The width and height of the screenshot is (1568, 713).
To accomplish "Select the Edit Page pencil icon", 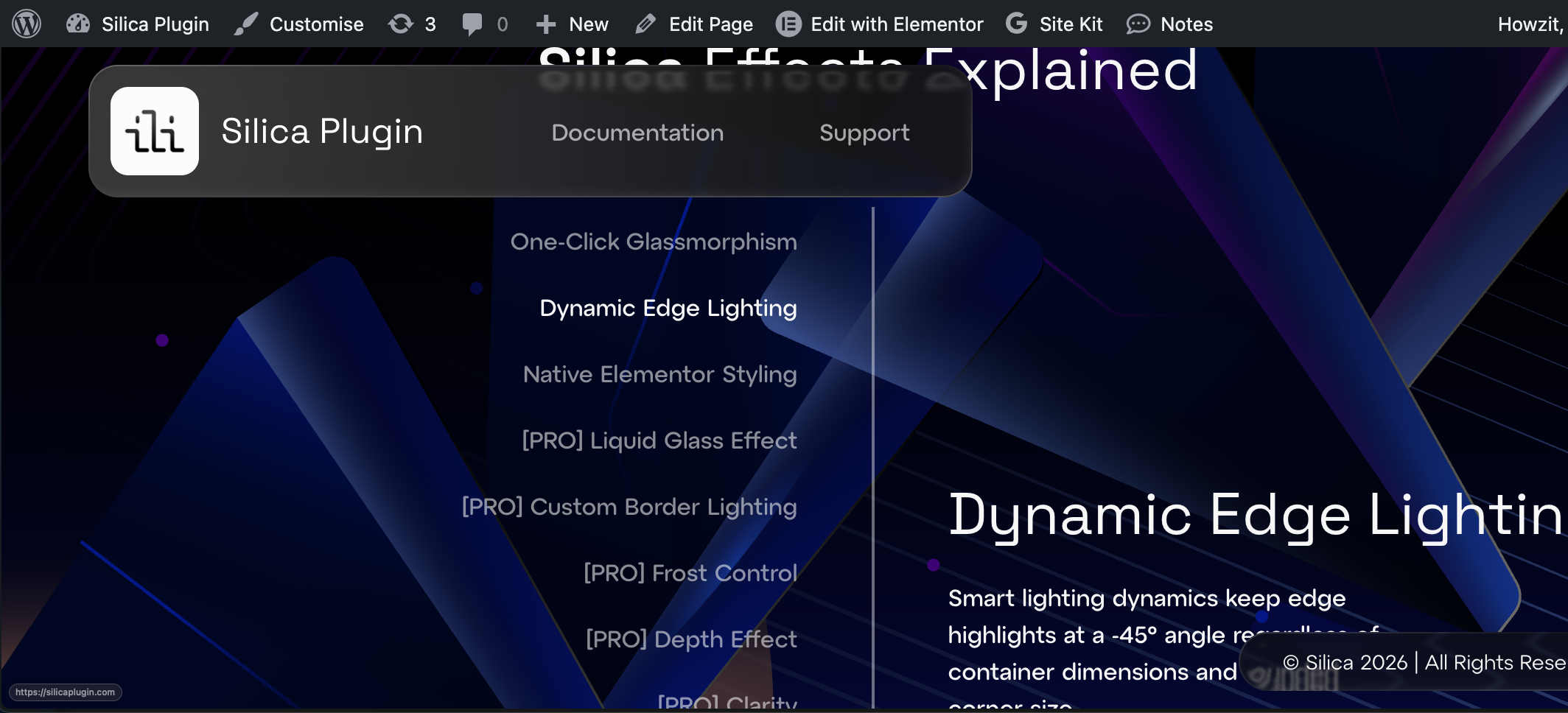I will [645, 24].
